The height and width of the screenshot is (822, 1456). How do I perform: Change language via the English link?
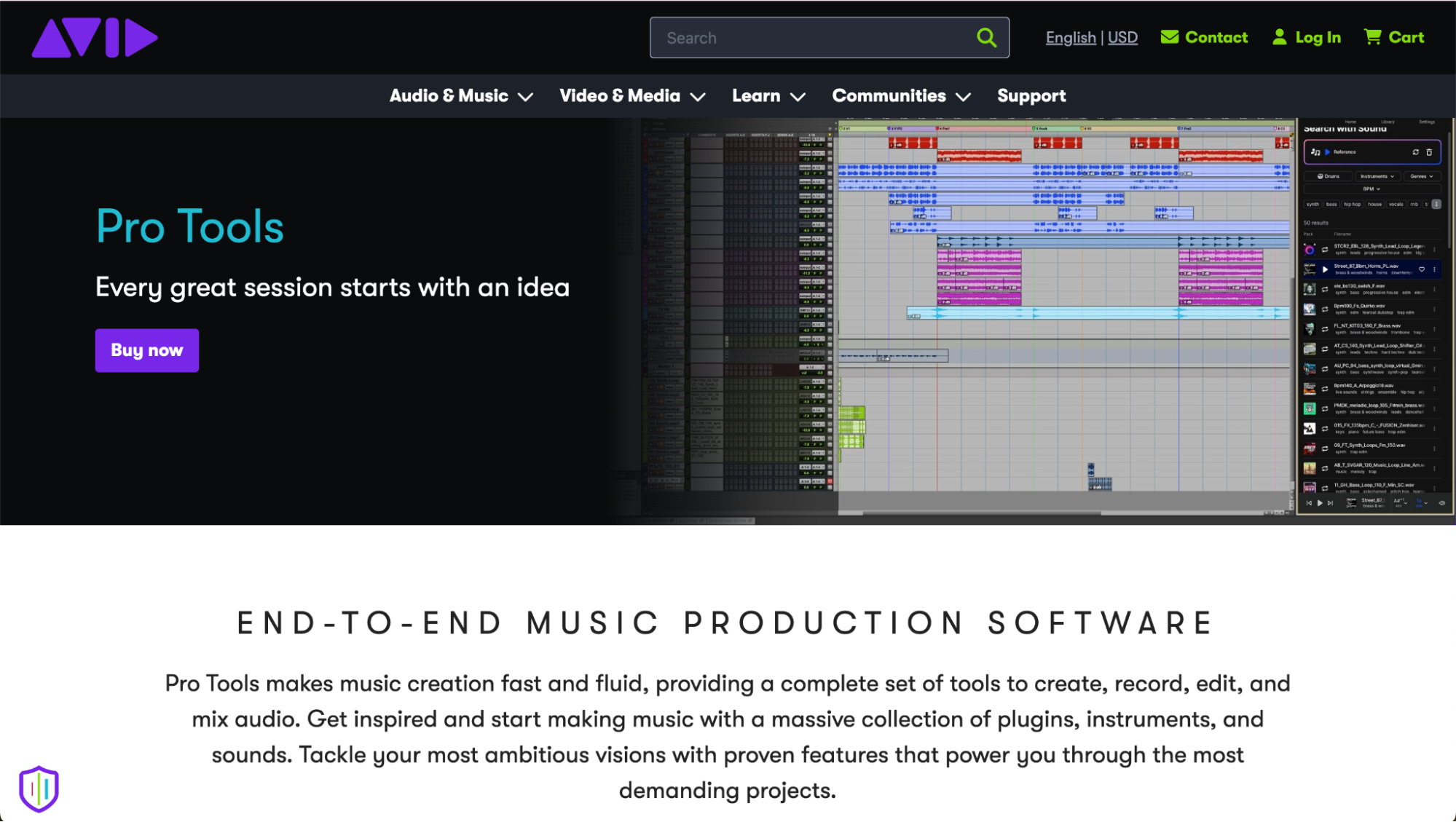click(1069, 37)
